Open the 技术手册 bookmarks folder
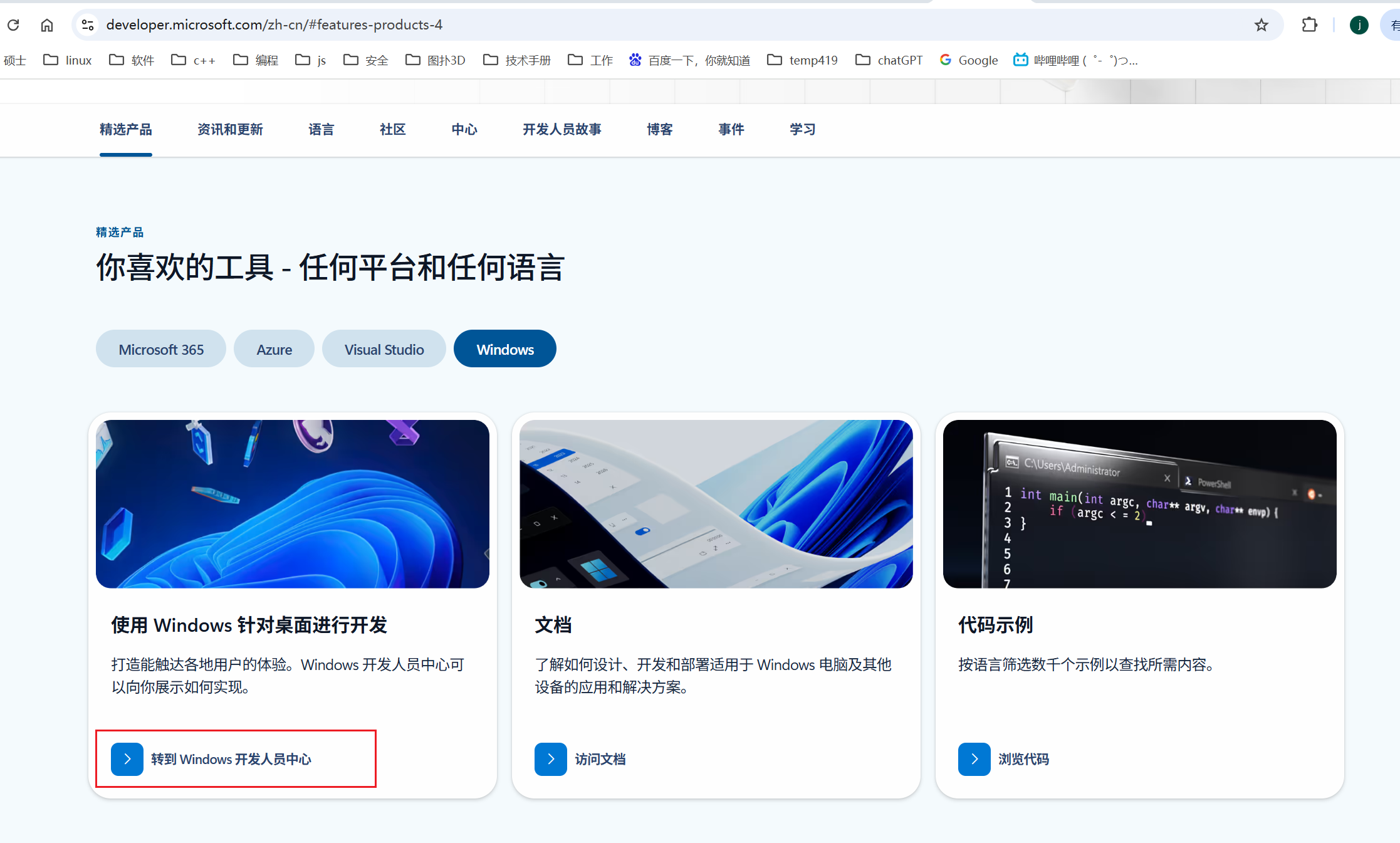This screenshot has width=1400, height=843. [x=517, y=60]
